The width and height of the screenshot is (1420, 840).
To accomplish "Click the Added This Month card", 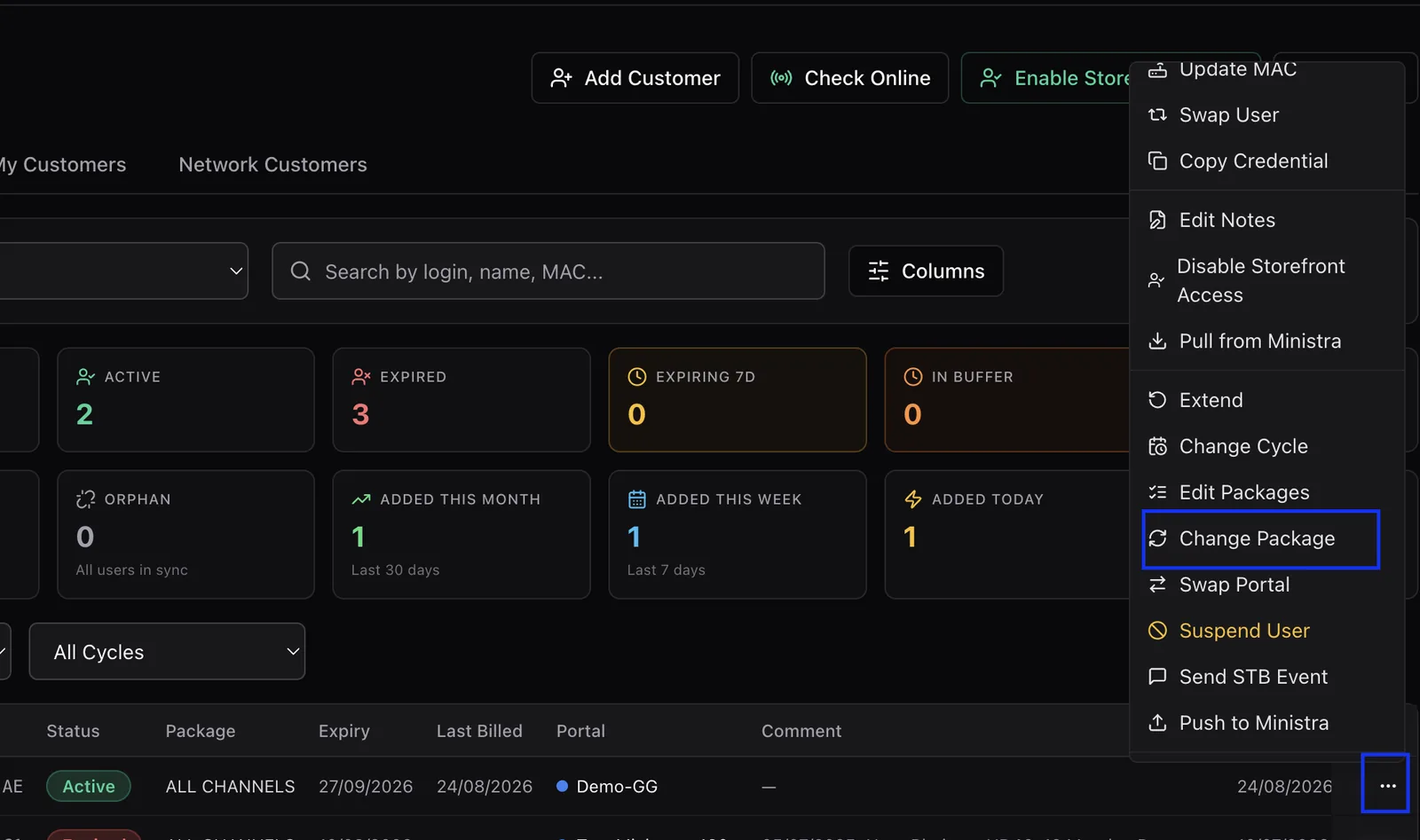I will pos(461,534).
